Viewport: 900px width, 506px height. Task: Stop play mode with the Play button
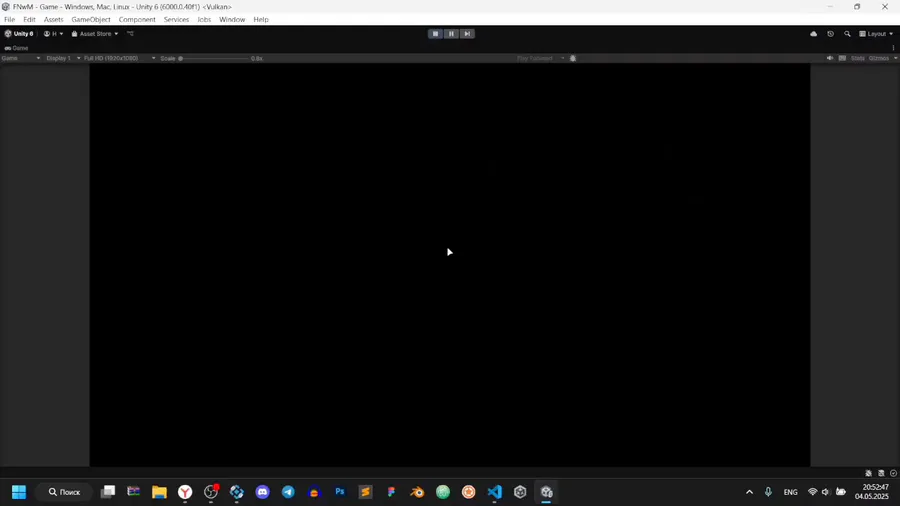pyautogui.click(x=435, y=34)
